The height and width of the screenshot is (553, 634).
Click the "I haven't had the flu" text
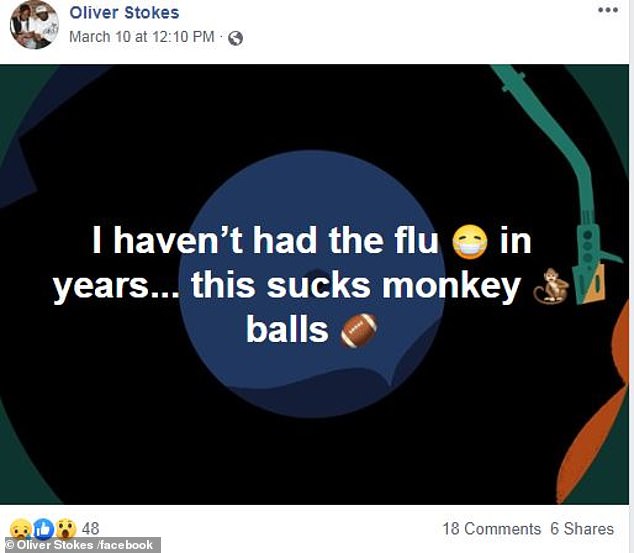pos(268,241)
